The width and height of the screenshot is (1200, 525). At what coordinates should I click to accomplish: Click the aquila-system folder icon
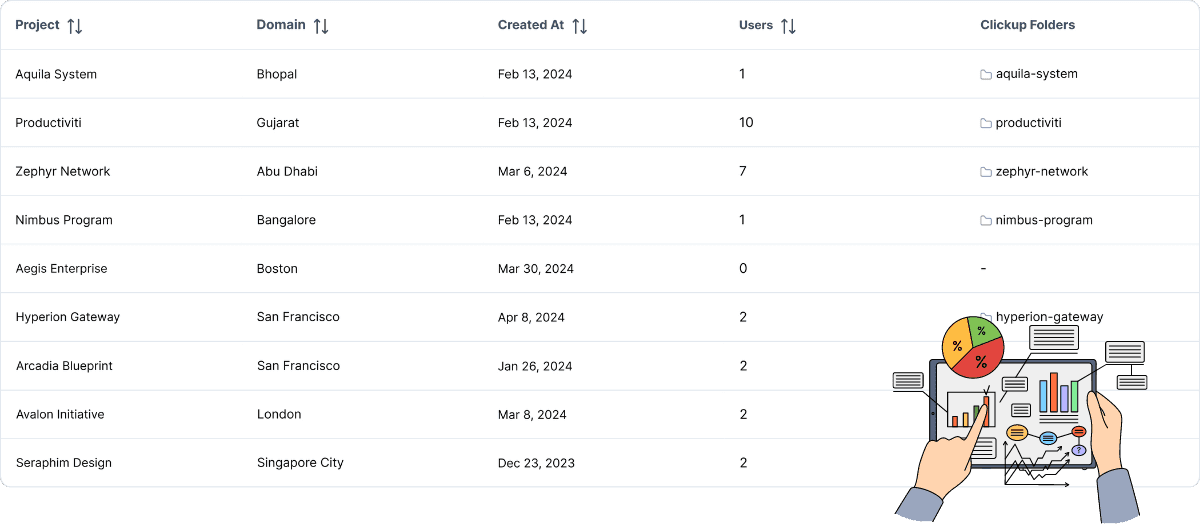(x=986, y=74)
